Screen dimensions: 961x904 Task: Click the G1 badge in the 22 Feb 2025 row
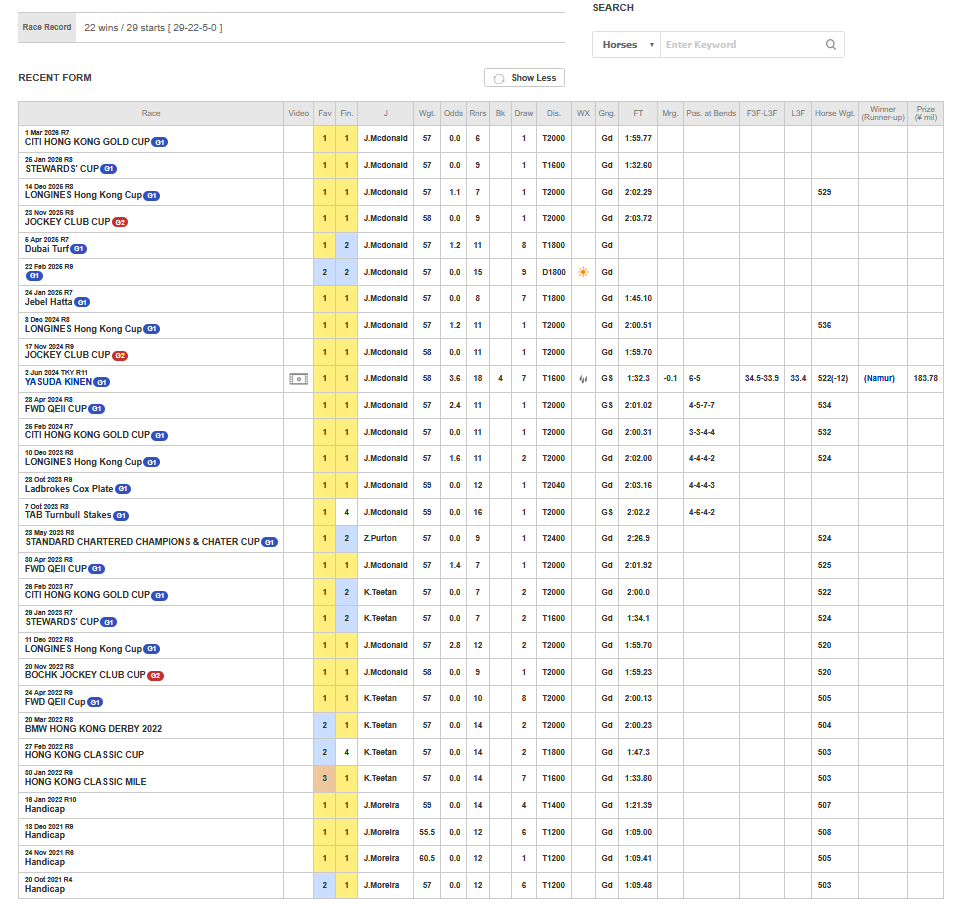click(34, 276)
